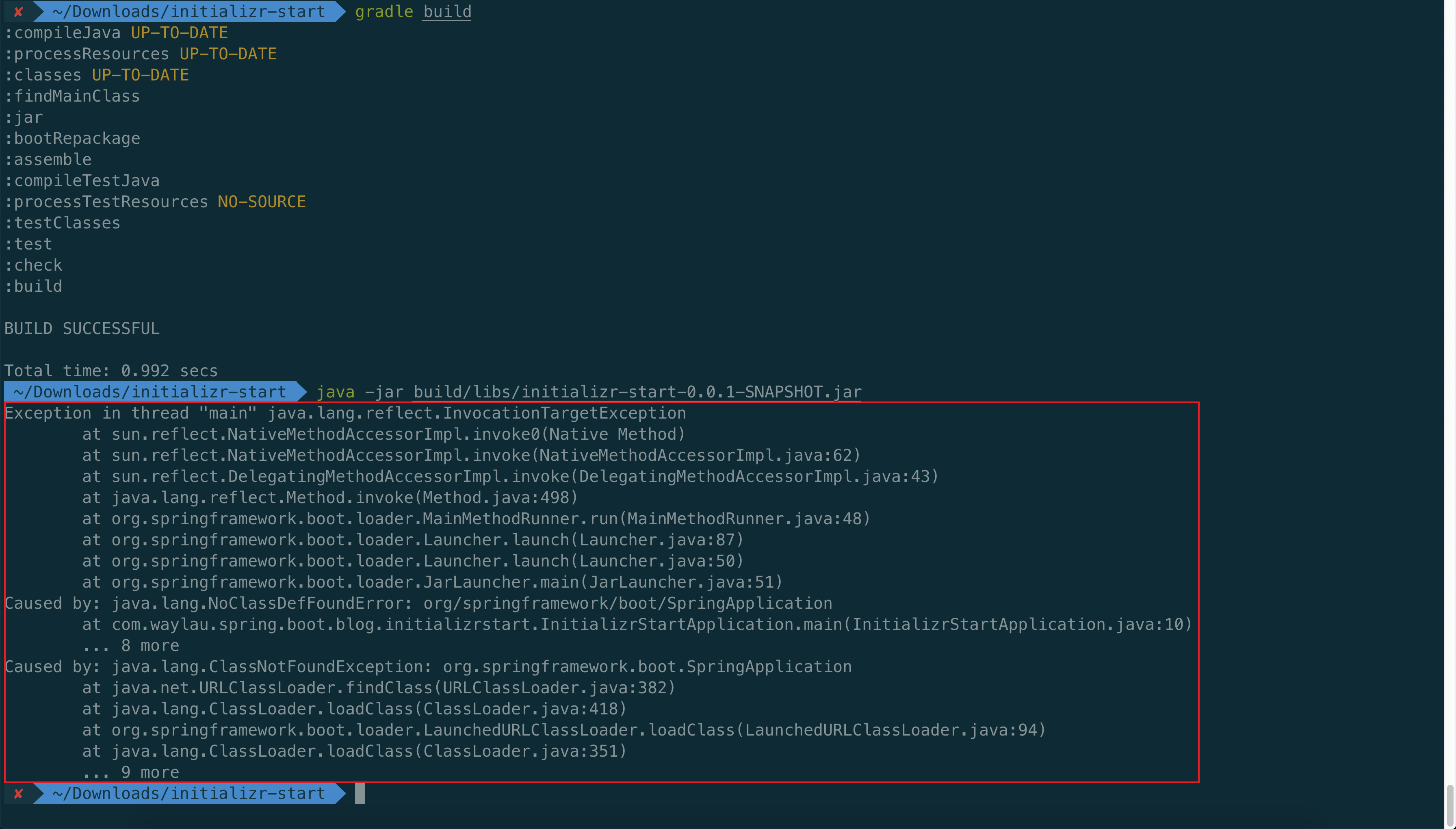The width and height of the screenshot is (1456, 829).
Task: Click the ClassLoader.java:418 stack line
Action: 354,709
